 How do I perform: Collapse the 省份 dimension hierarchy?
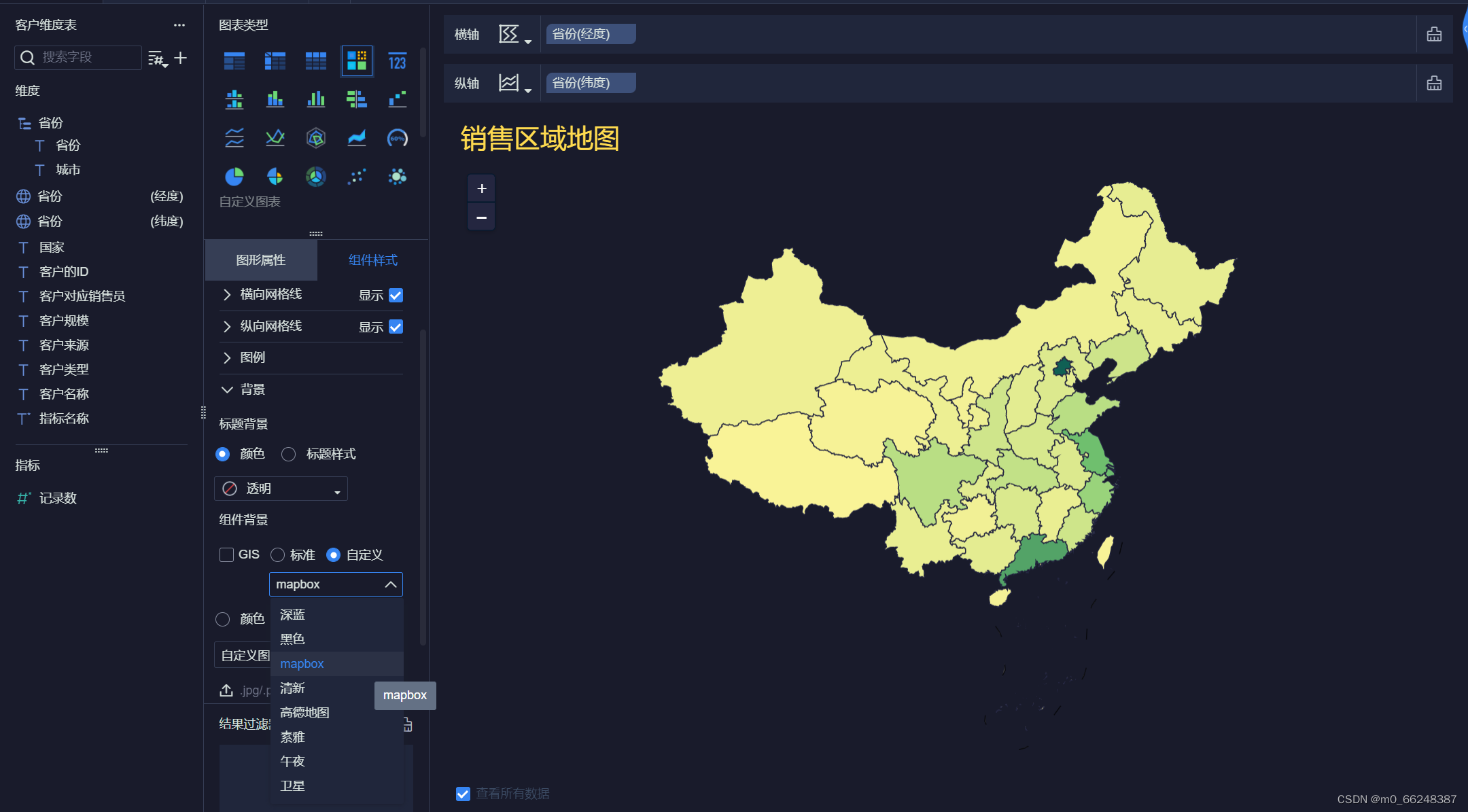24,123
